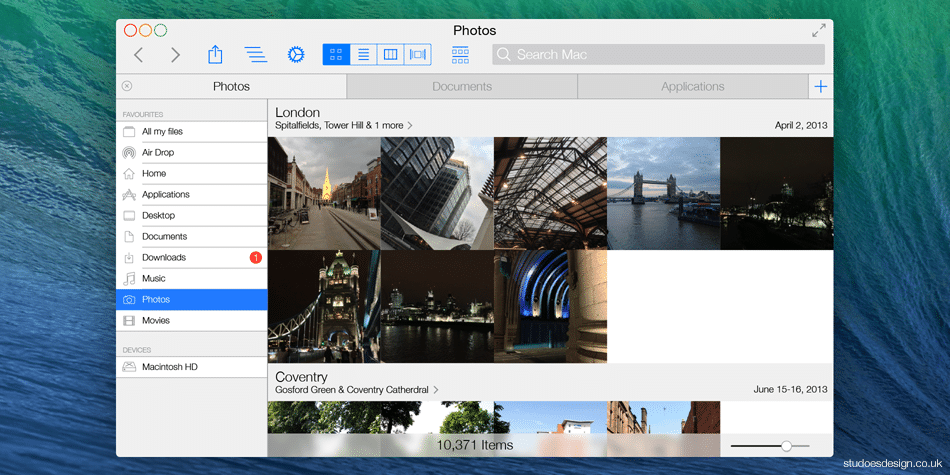Viewport: 950px width, 475px height.
Task: Click the thumbnail size slider
Action: point(786,445)
